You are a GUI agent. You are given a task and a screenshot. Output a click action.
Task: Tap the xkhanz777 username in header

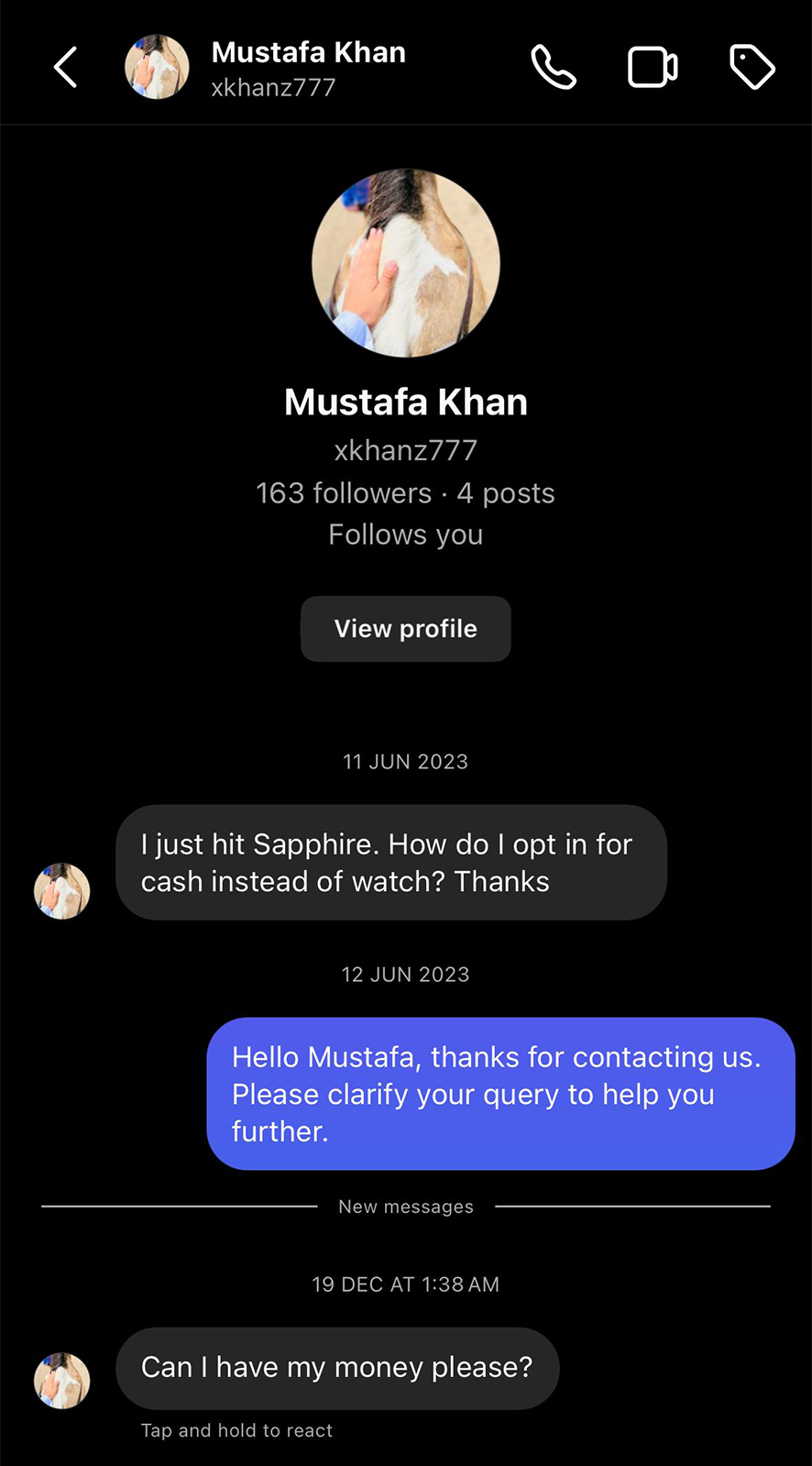(x=273, y=88)
